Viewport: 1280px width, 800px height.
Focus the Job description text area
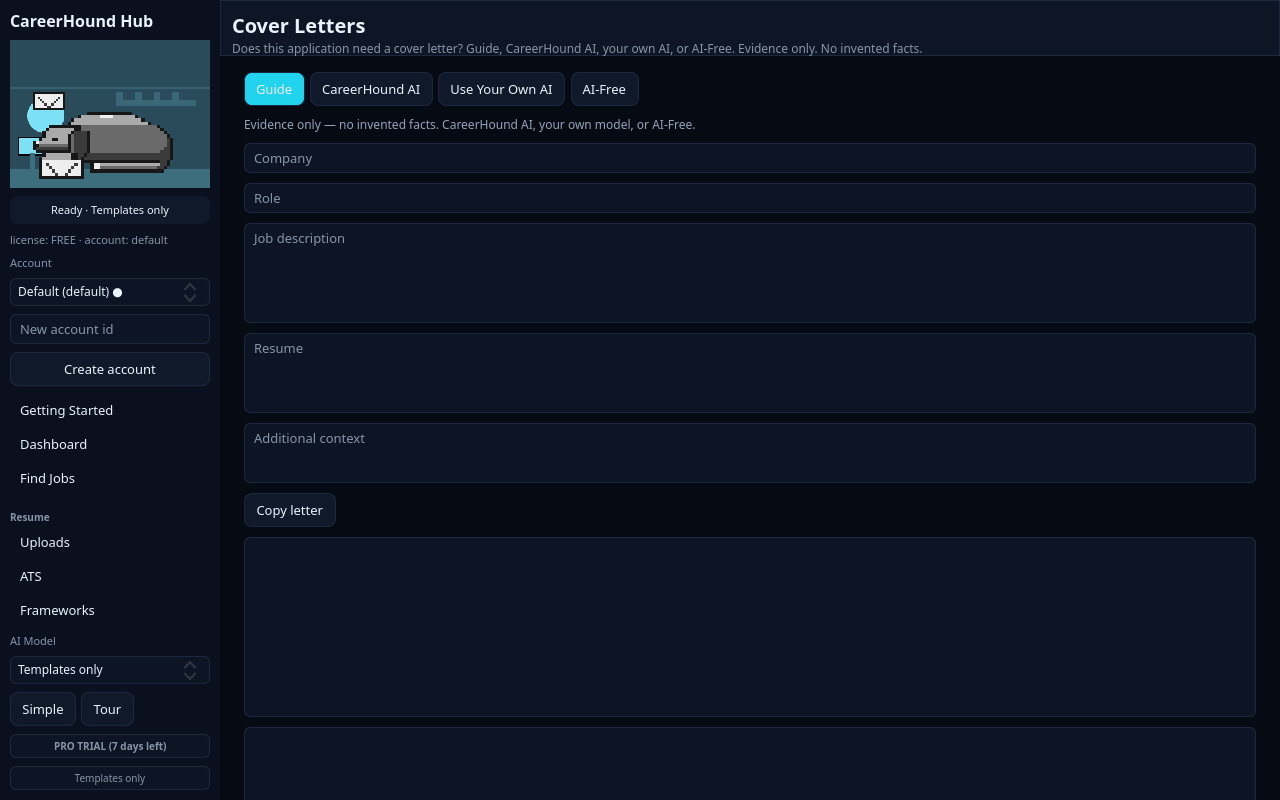(x=750, y=273)
